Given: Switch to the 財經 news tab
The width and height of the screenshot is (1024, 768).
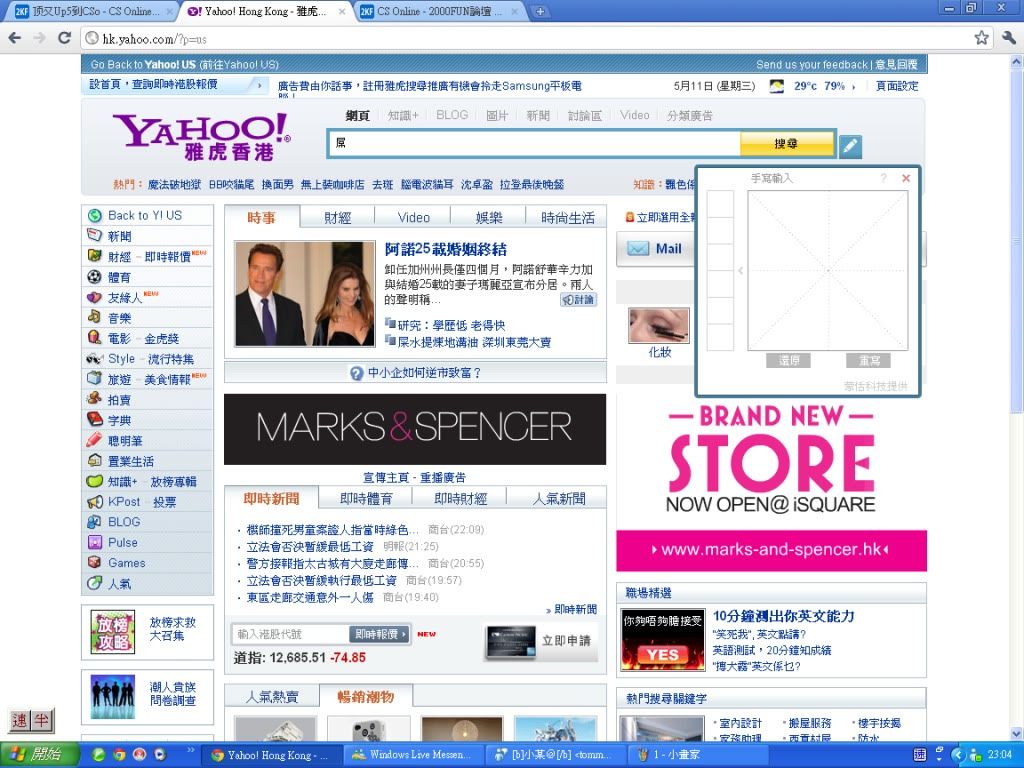Looking at the screenshot, I should pos(337,217).
